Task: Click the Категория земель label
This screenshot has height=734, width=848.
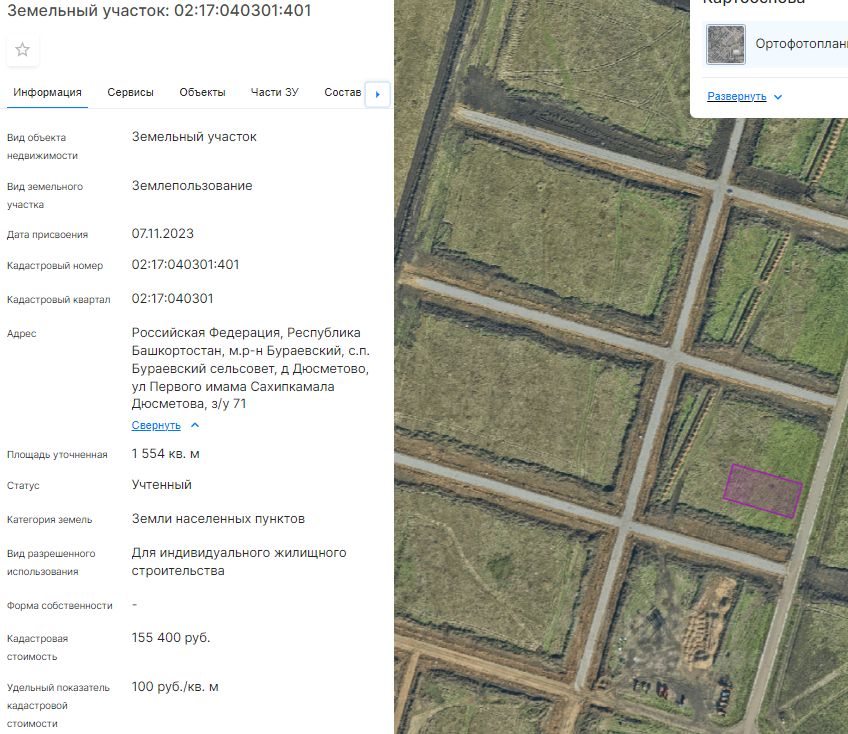Action: pyautogui.click(x=49, y=520)
